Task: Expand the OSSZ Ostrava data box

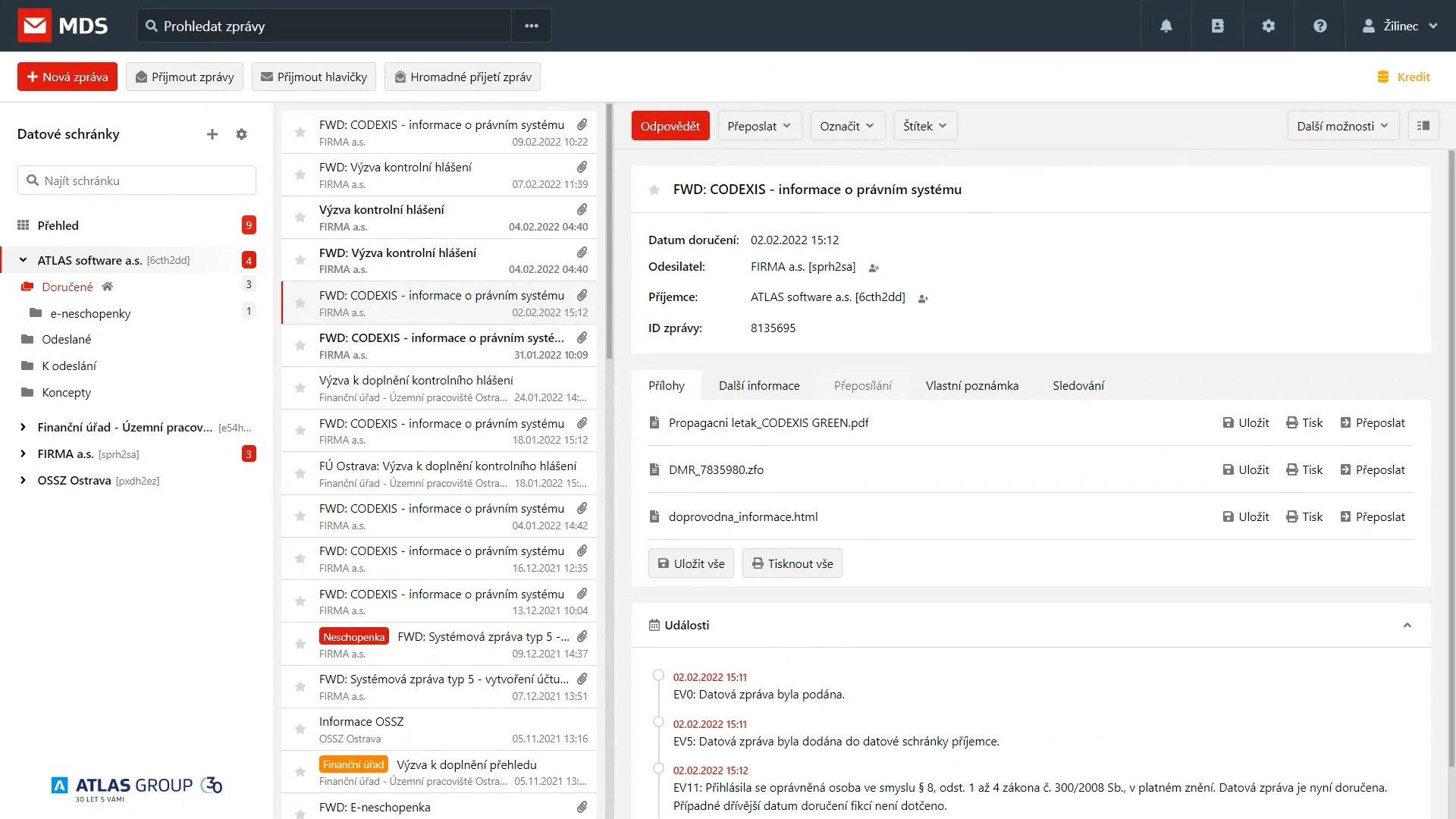Action: (x=23, y=480)
